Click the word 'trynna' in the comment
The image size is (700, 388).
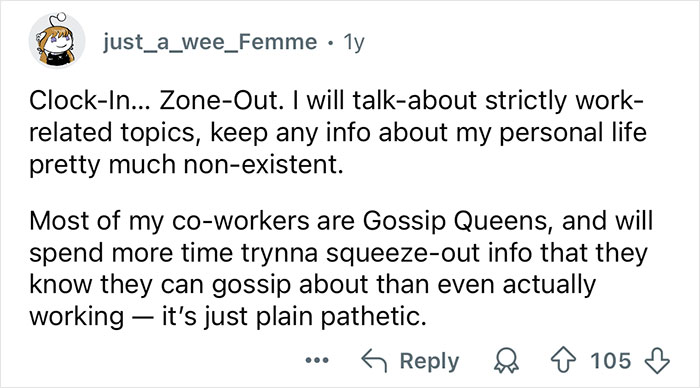[x=279, y=254]
